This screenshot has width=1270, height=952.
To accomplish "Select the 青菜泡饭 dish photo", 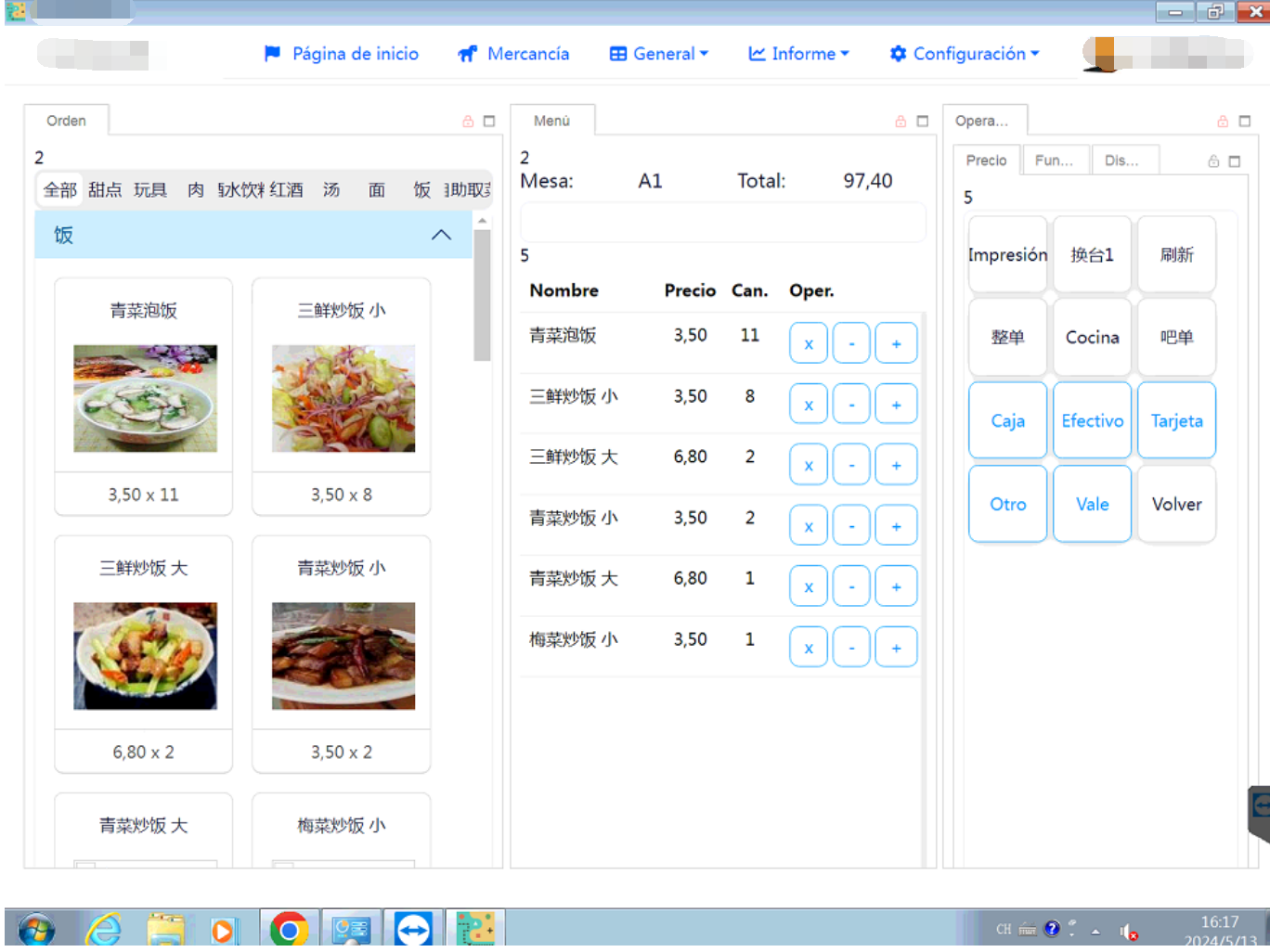I will coord(146,399).
